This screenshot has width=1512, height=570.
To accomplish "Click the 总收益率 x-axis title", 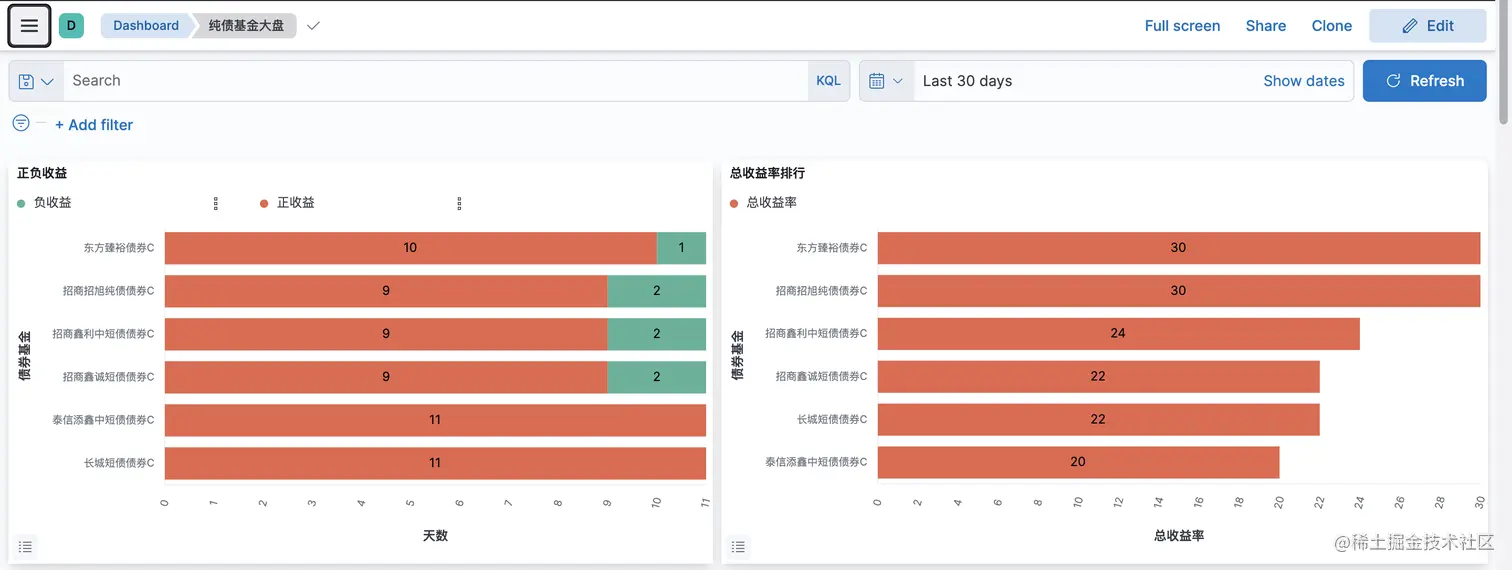I will [1179, 536].
